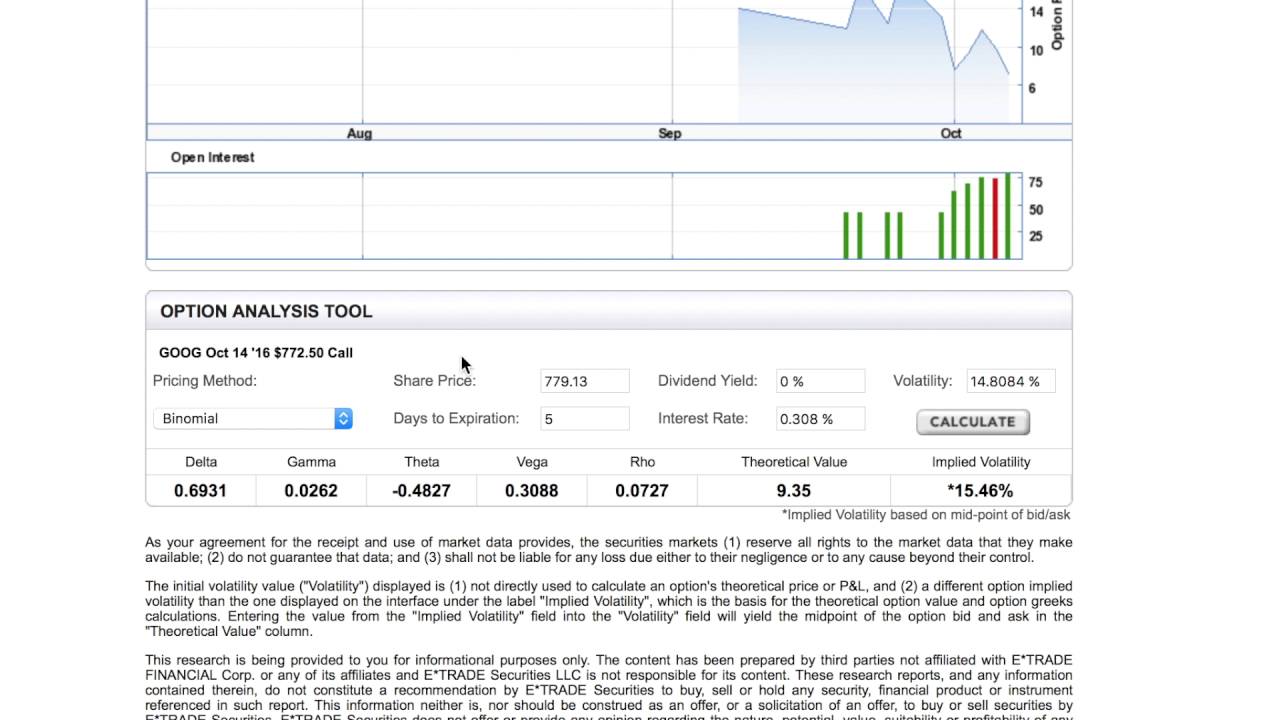The height and width of the screenshot is (720, 1280).
Task: Click the Open Interest chart label
Action: point(212,157)
